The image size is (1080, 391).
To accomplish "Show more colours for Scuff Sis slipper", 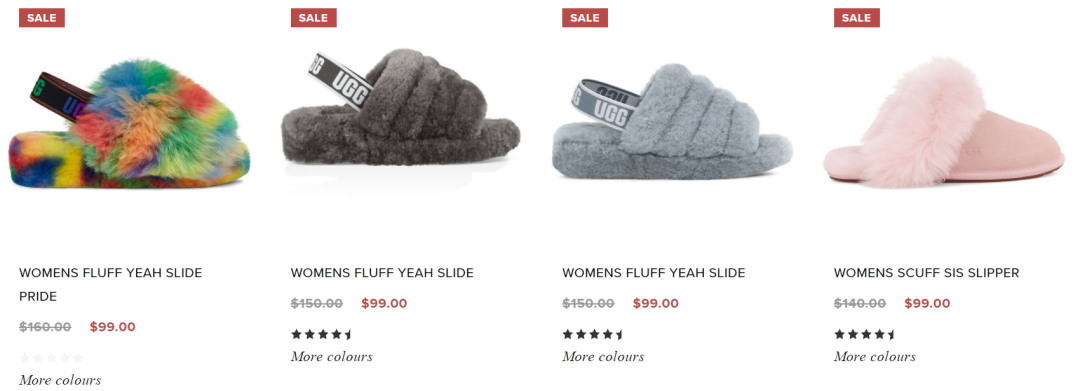I will point(875,357).
